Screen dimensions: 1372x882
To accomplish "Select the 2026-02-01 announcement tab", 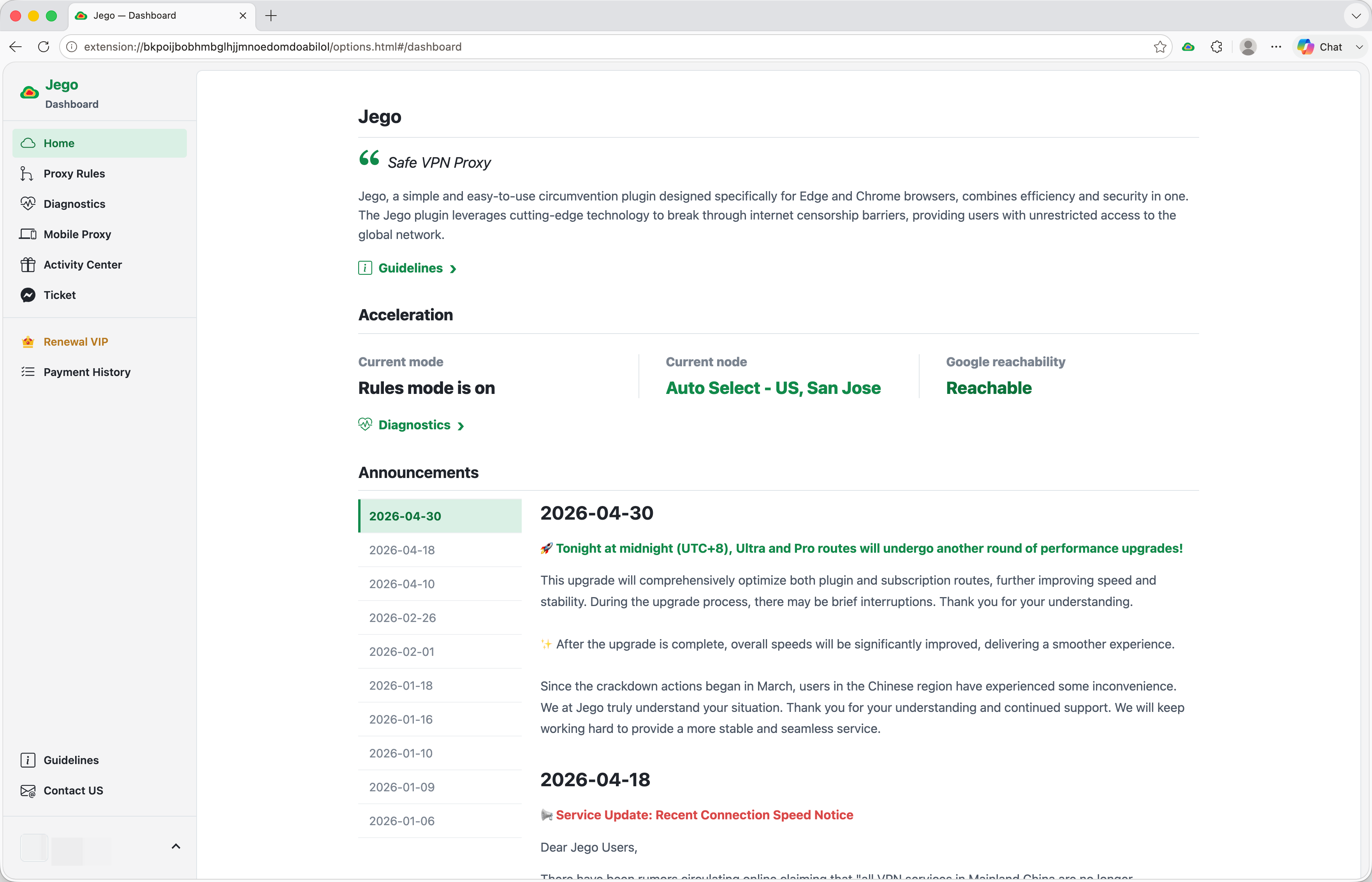I will pos(440,651).
